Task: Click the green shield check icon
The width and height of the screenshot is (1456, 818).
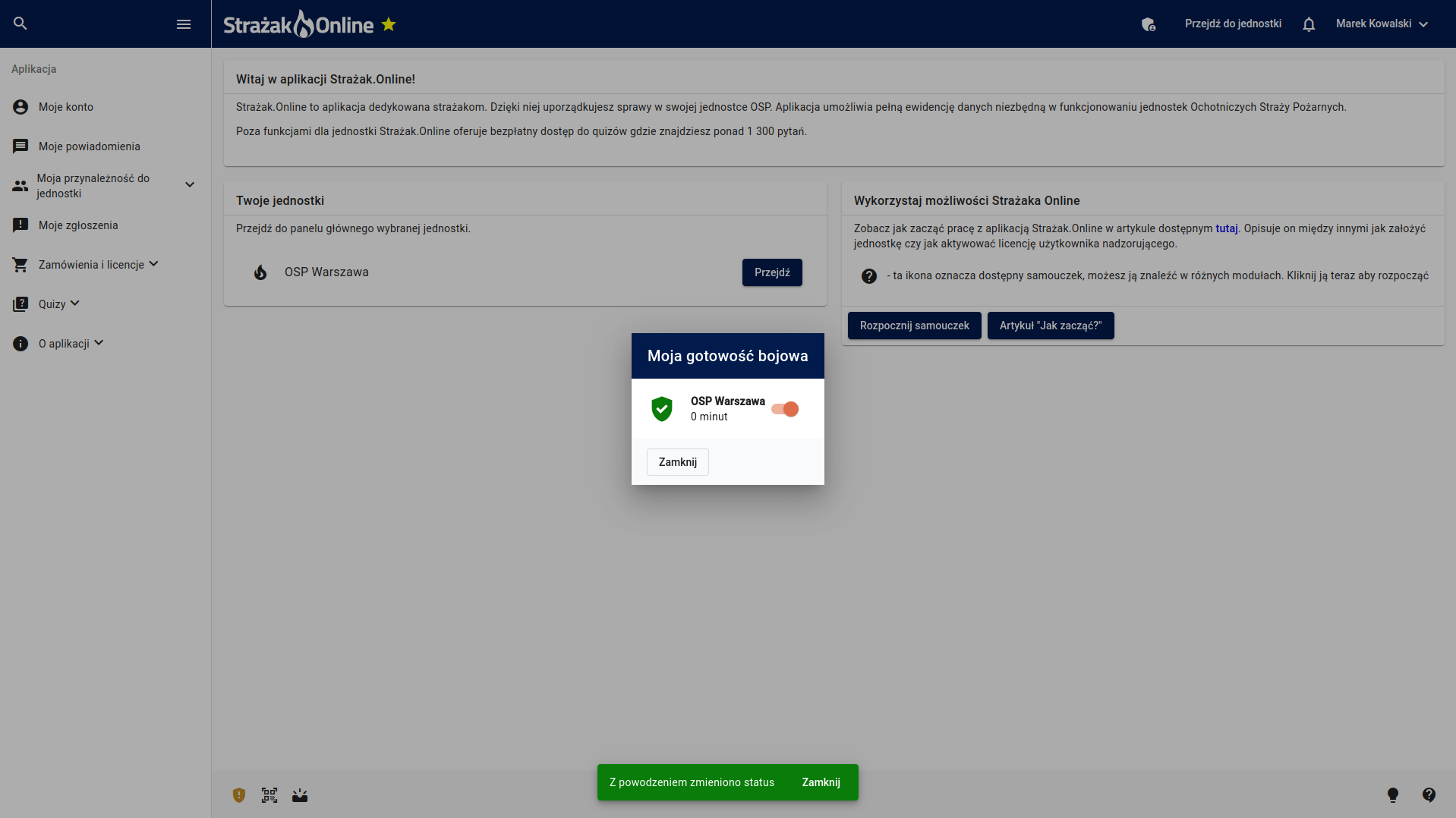Action: click(662, 409)
